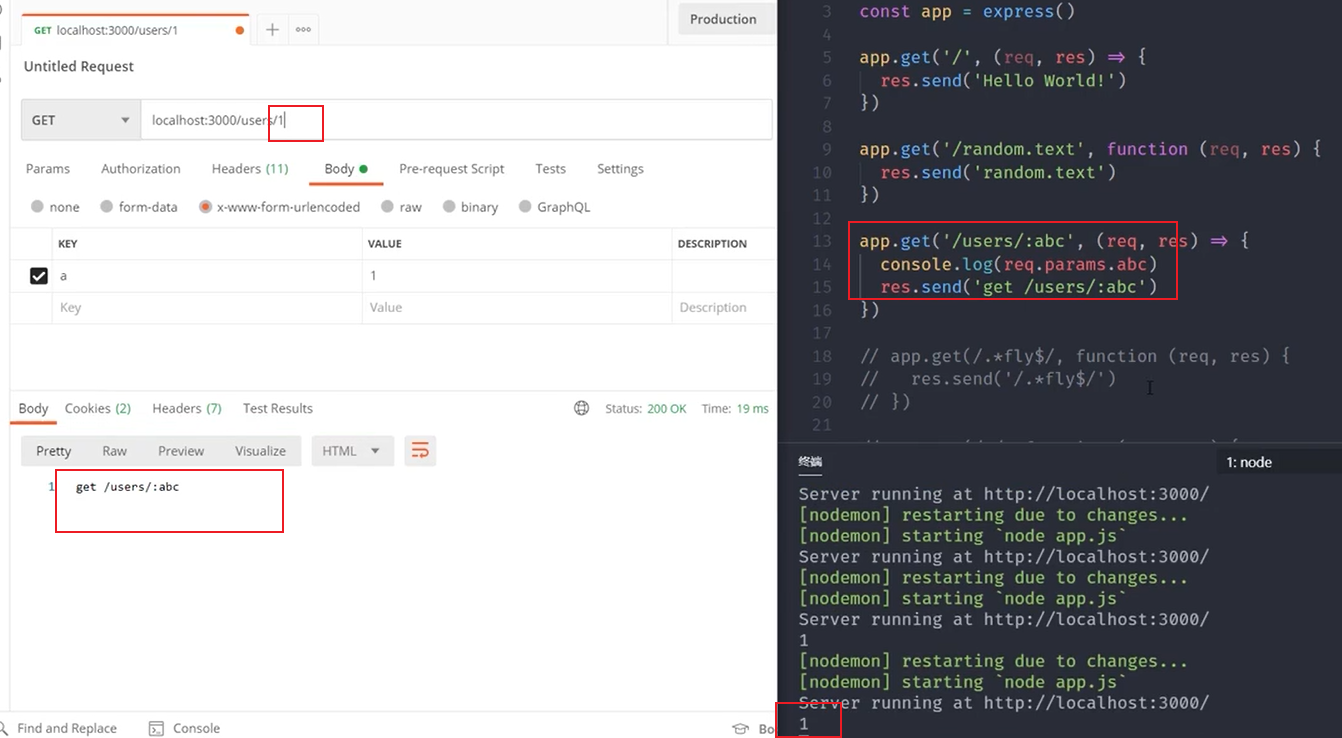Switch to the Params tab
Screen dimensions: 1342x738
[48, 168]
